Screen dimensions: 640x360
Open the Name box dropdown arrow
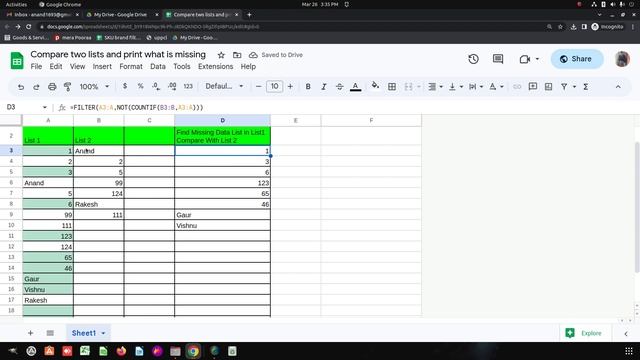point(44,107)
